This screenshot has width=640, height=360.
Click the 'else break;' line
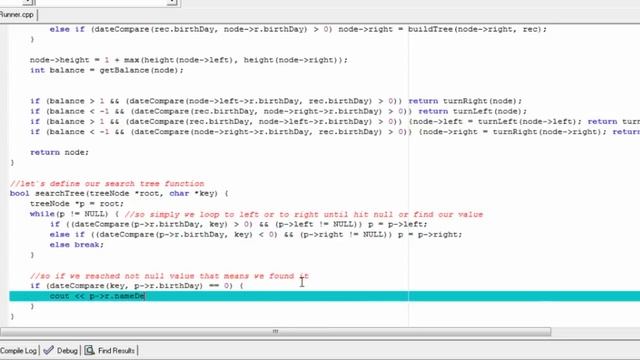[x=77, y=245]
